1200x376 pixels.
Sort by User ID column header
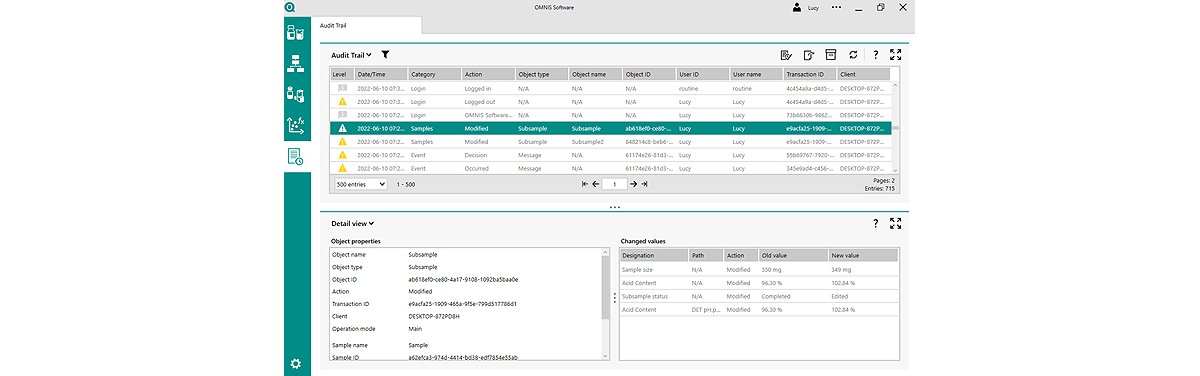pos(702,74)
